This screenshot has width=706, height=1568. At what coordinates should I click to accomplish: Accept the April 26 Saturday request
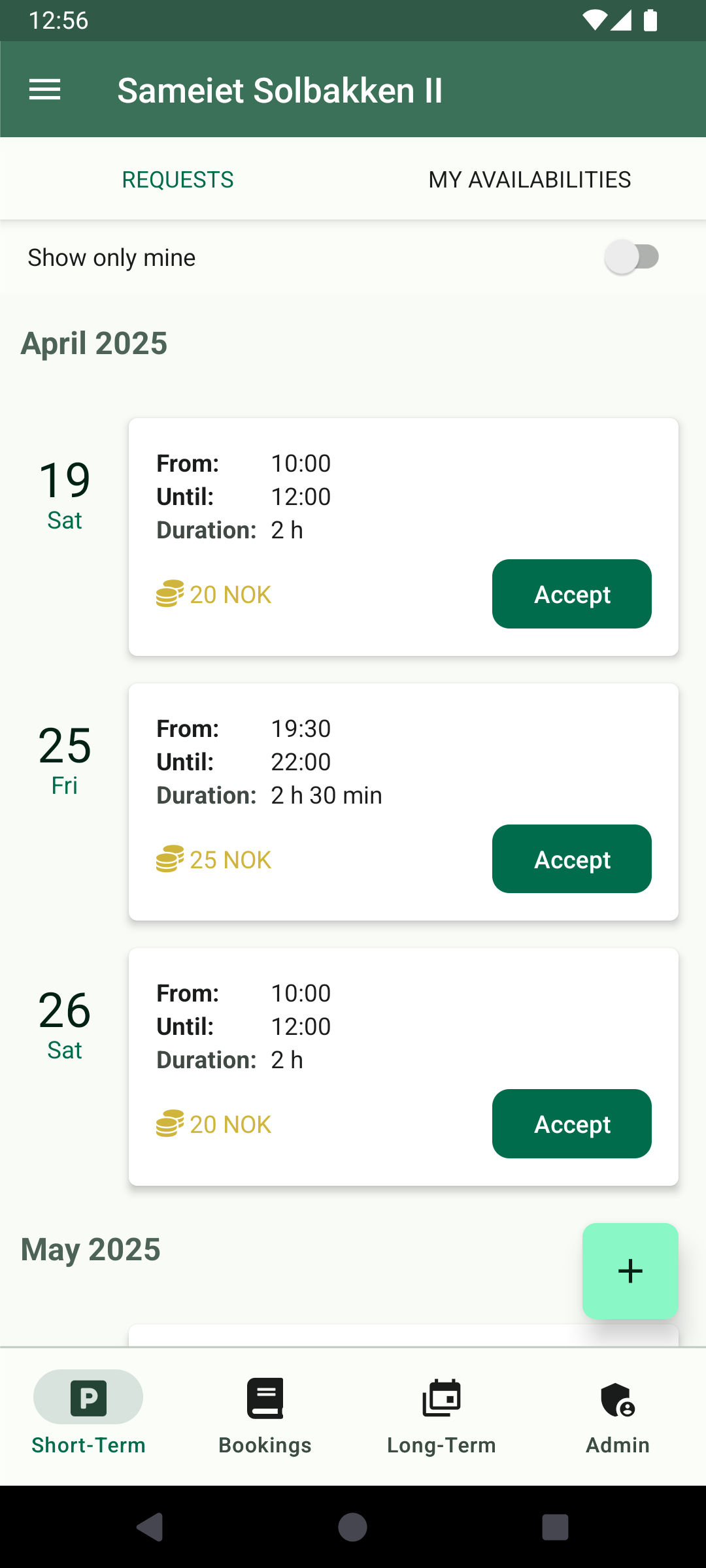571,1124
